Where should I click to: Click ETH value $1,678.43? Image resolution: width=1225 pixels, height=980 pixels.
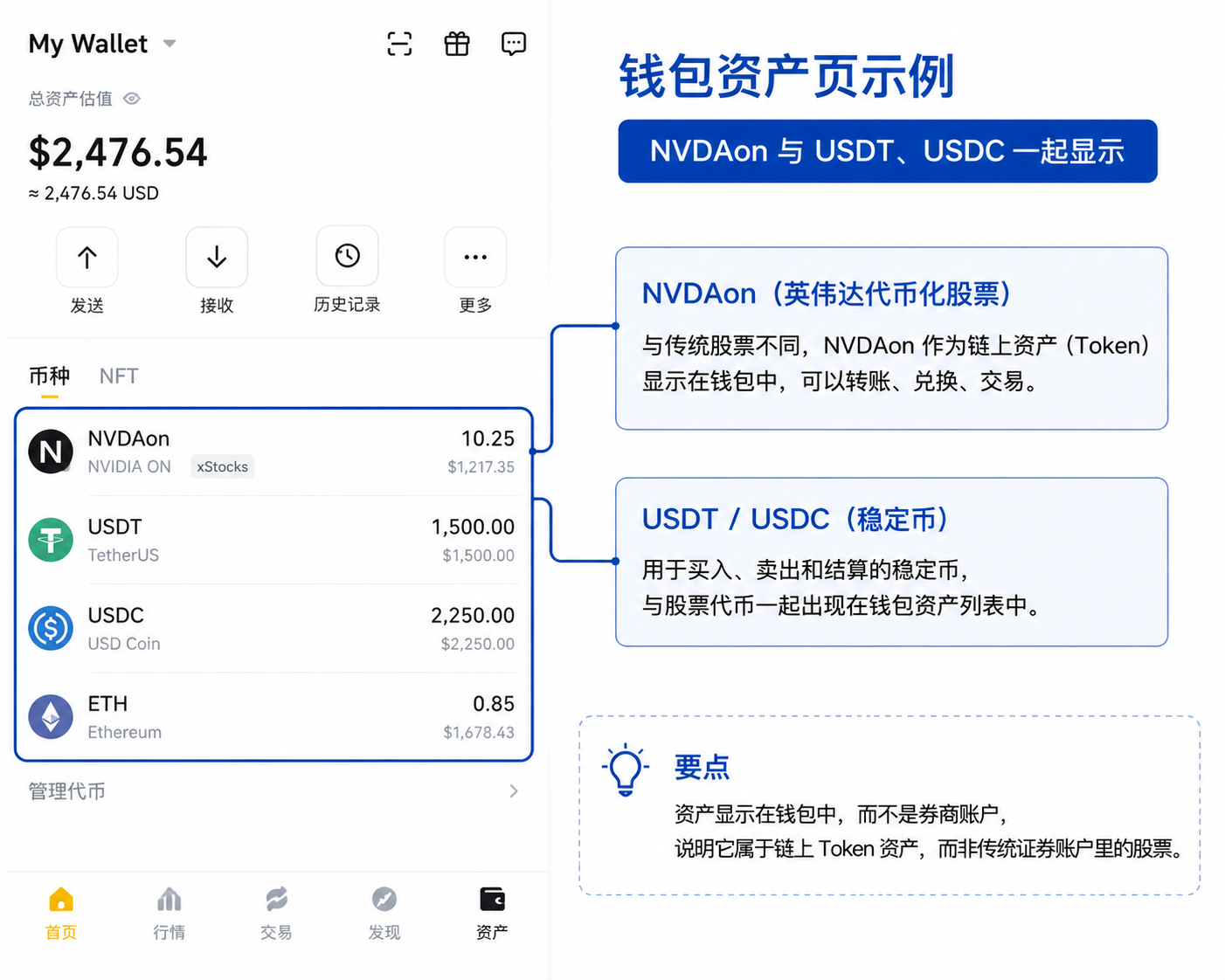coord(479,733)
